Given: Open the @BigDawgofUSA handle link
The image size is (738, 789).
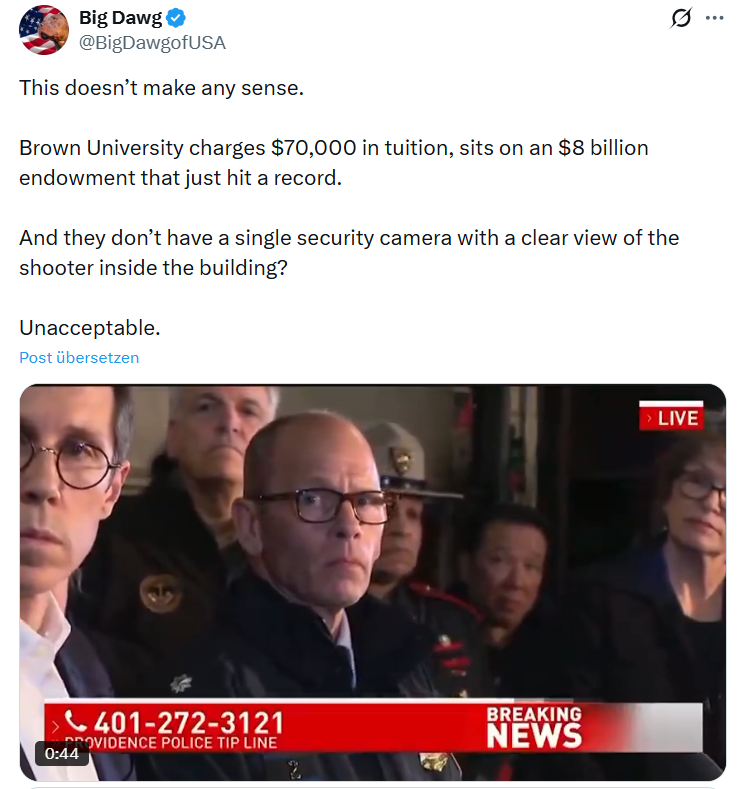Looking at the screenshot, I should pos(152,43).
